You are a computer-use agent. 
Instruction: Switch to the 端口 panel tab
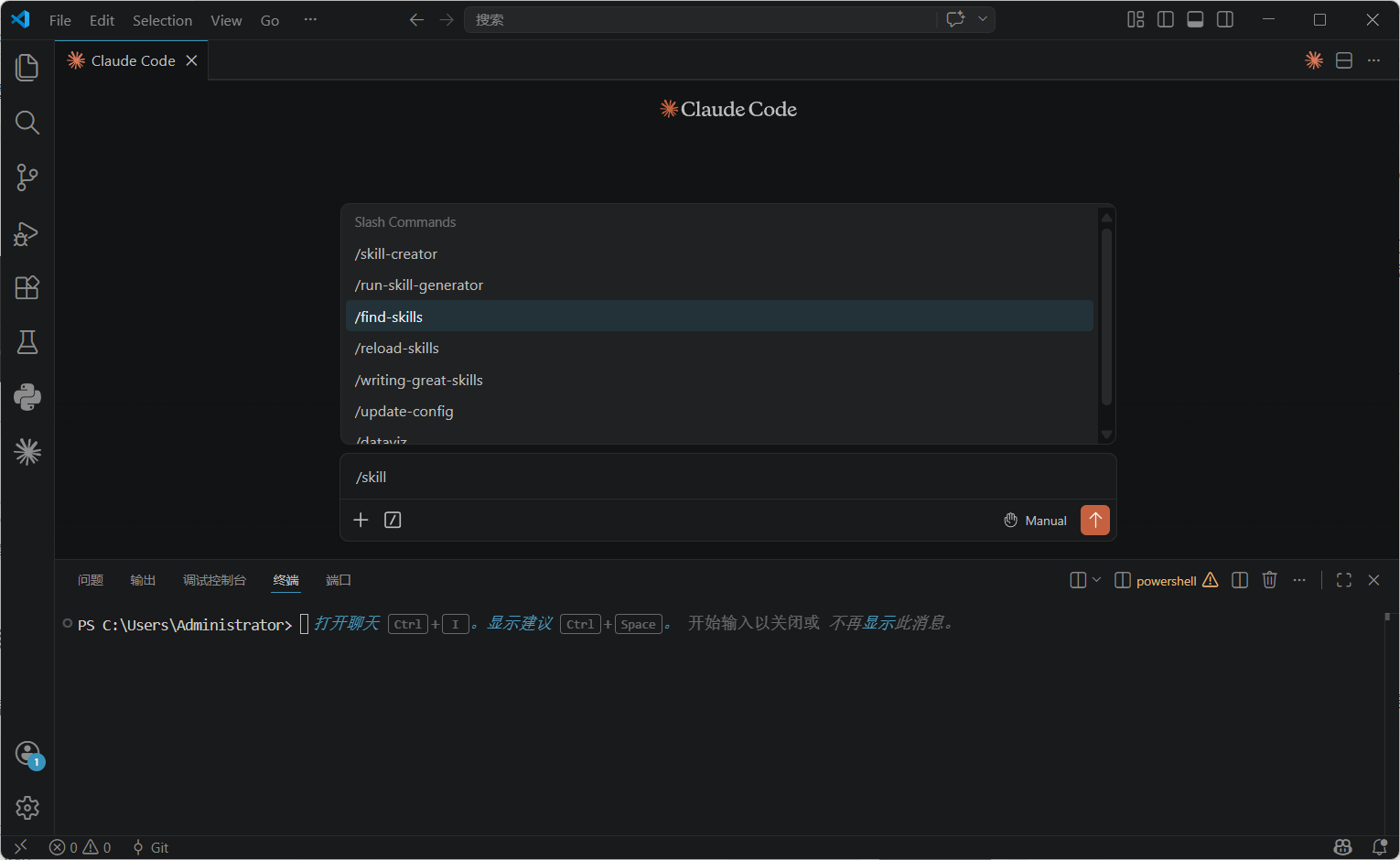tap(339, 580)
